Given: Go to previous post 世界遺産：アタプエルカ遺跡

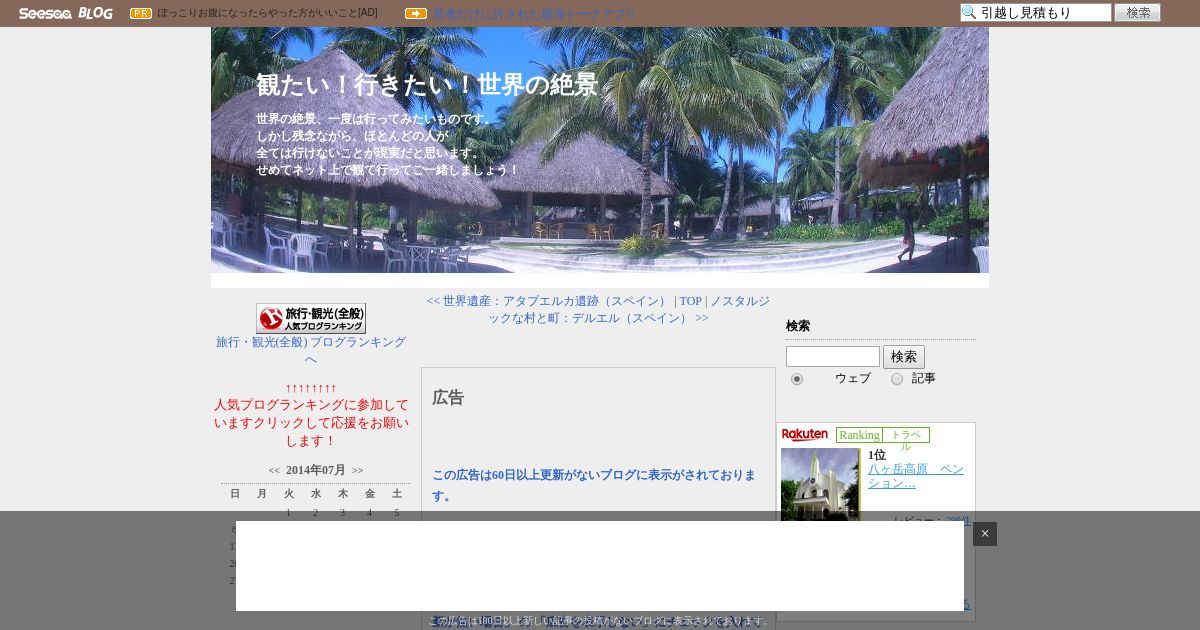Looking at the screenshot, I should pyautogui.click(x=548, y=301).
